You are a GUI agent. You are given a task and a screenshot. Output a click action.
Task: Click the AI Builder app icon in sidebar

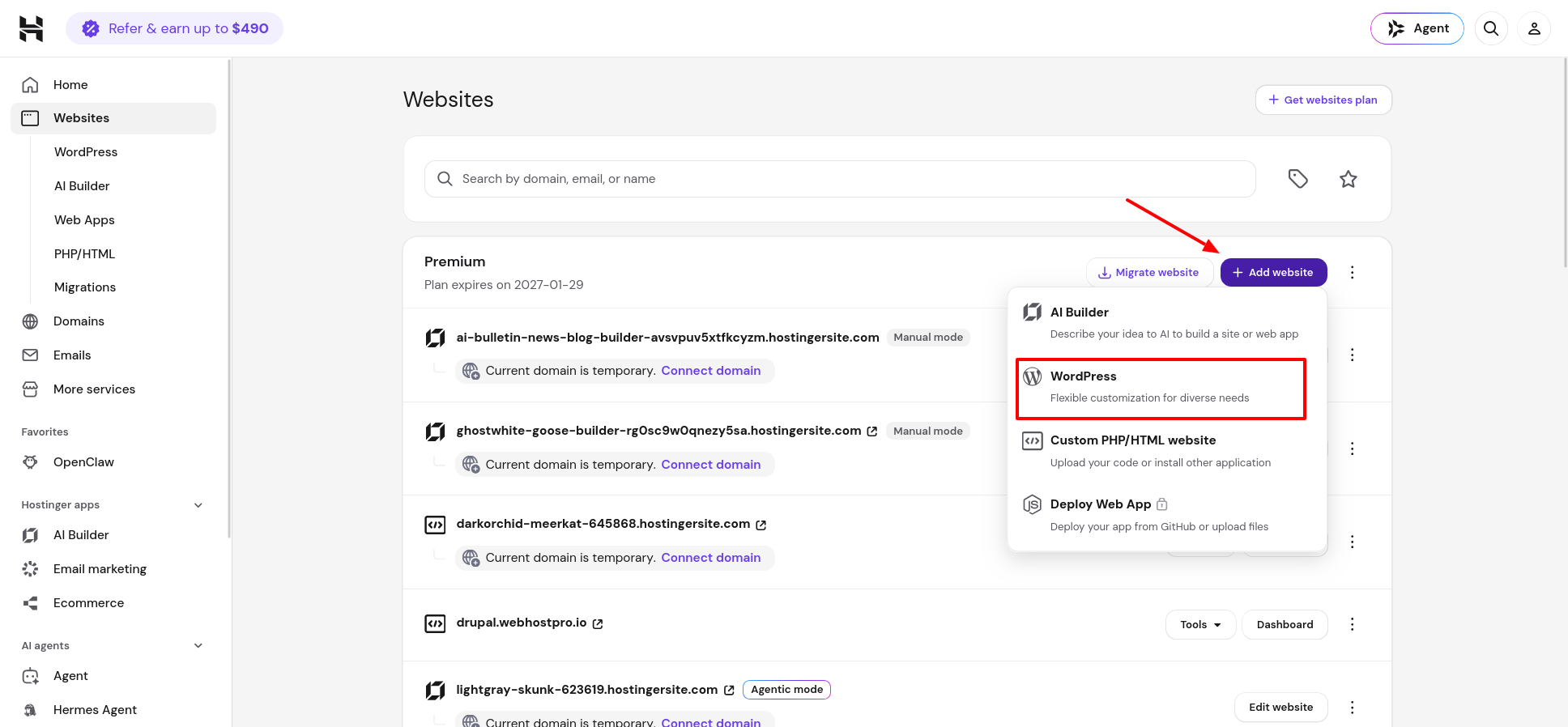(30, 535)
